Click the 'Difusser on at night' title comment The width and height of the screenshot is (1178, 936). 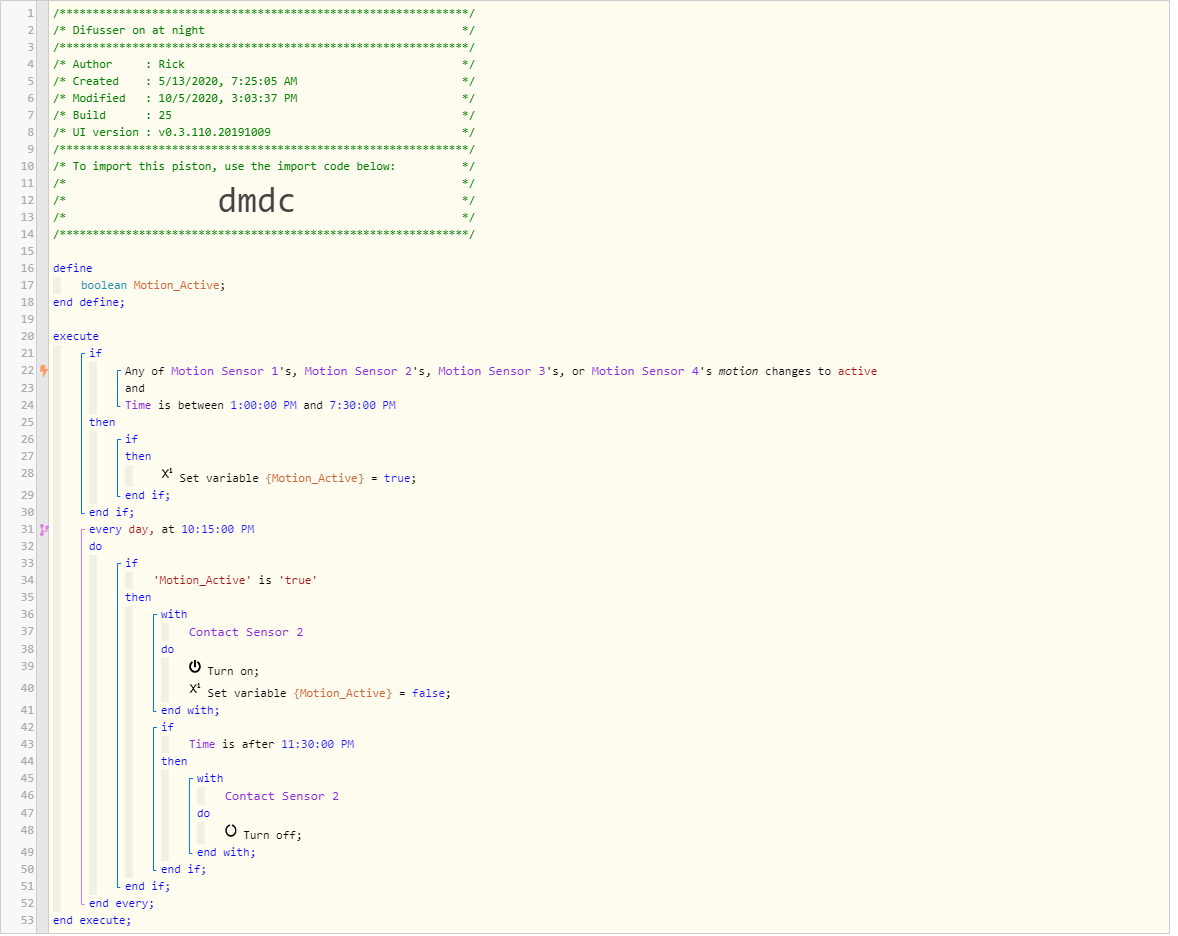138,31
